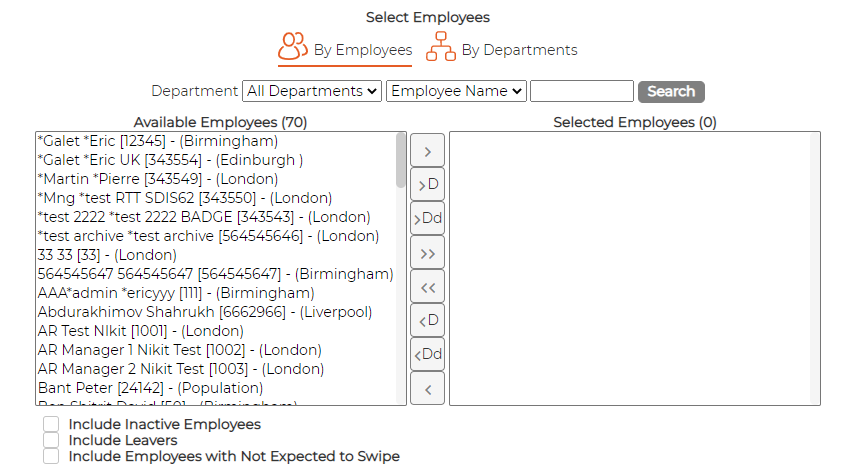This screenshot has width=848, height=475.
Task: Switch to the By Departments tab
Action: pyautogui.click(x=501, y=48)
